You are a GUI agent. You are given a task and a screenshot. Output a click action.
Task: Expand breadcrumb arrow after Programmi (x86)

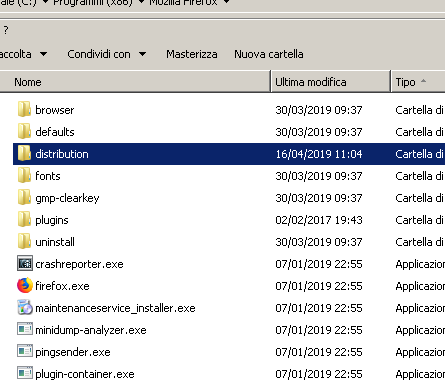[x=141, y=3]
